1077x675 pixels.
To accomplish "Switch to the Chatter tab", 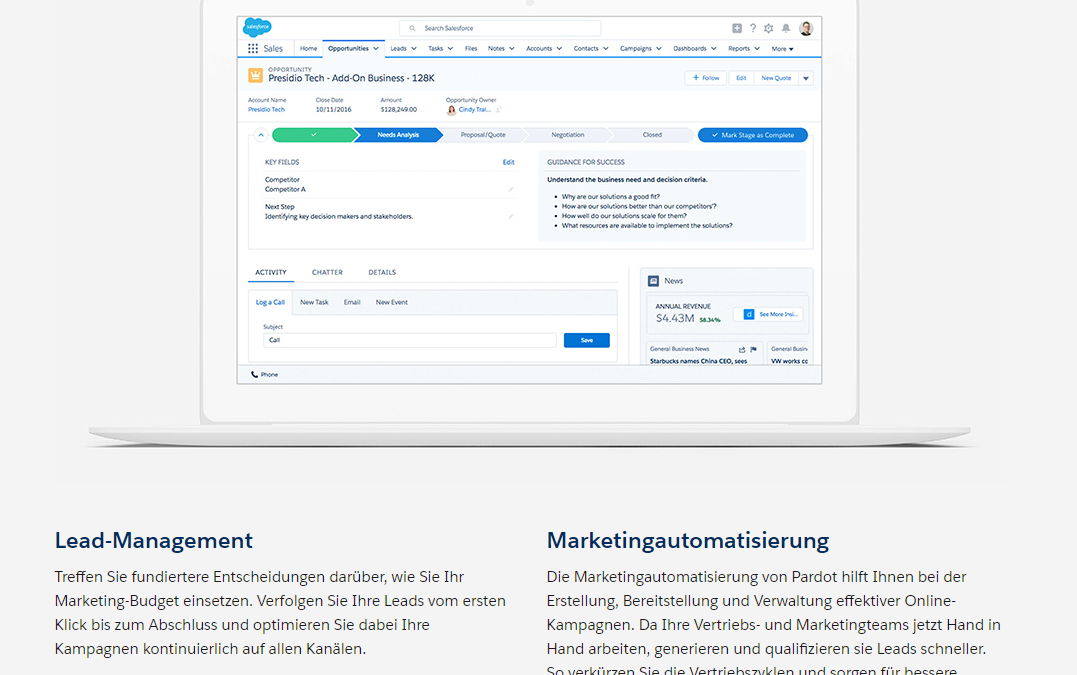I will (327, 273).
